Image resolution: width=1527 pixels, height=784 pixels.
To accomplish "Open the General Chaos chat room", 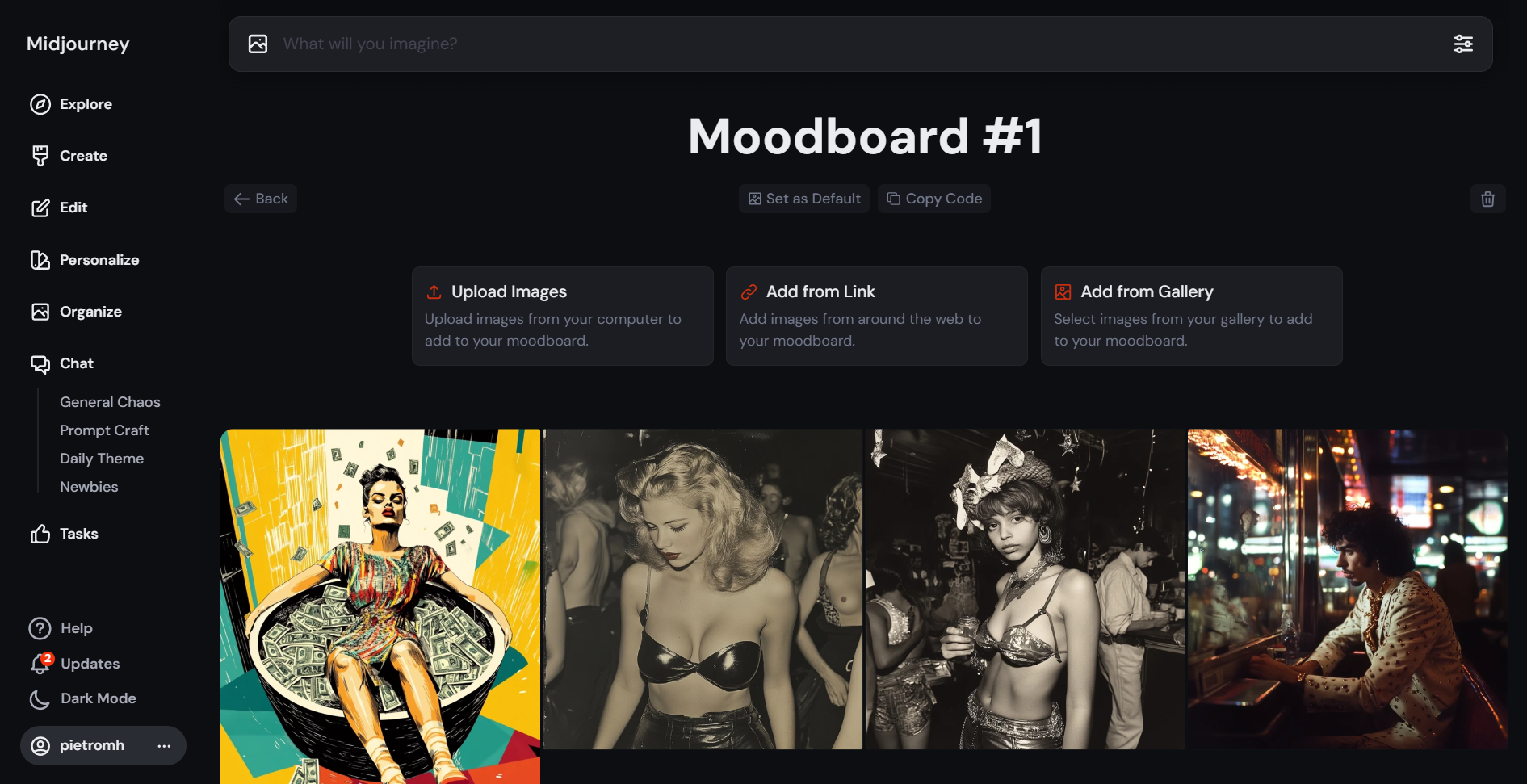I will tap(110, 402).
